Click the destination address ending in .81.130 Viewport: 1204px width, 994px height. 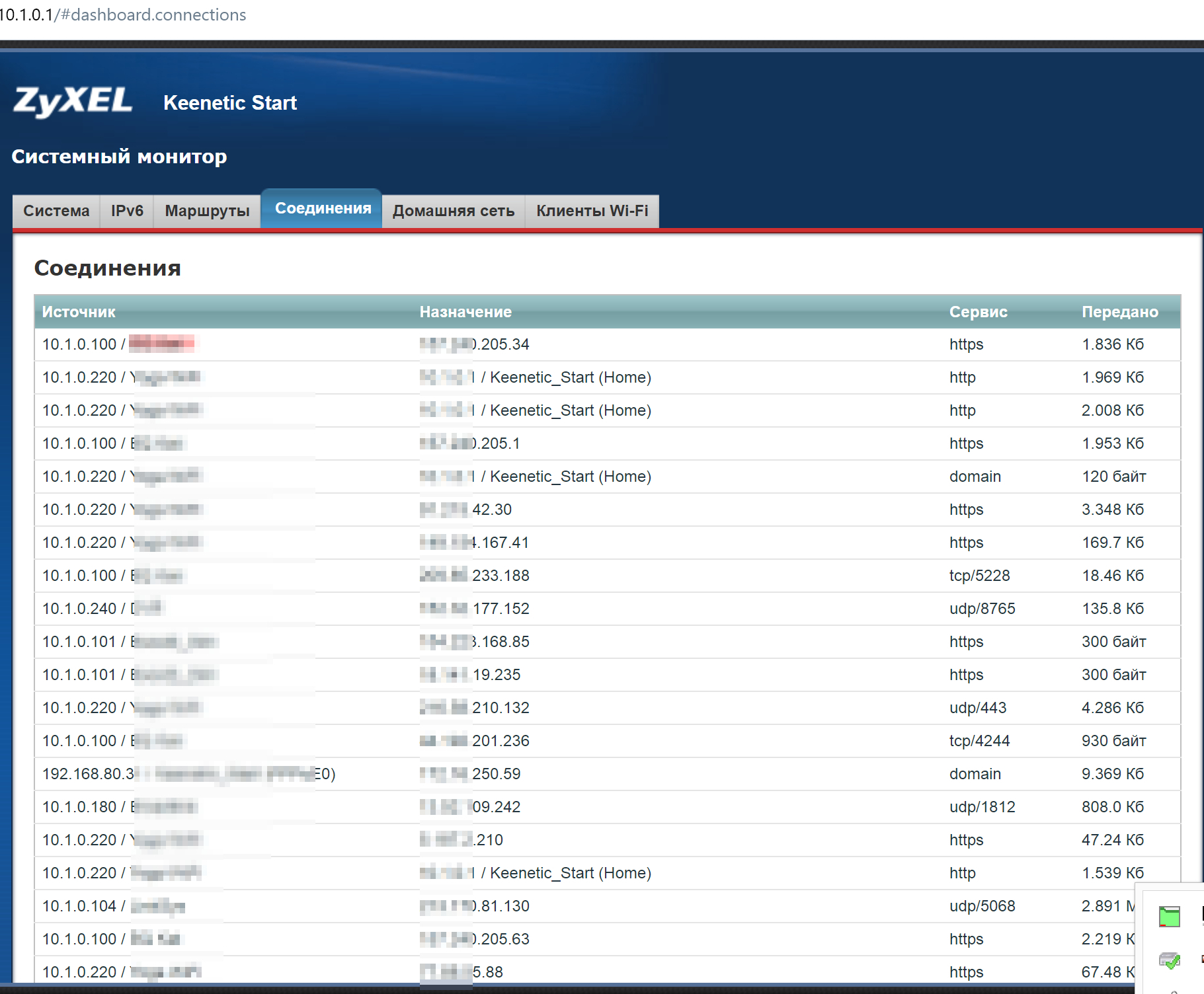pos(475,906)
